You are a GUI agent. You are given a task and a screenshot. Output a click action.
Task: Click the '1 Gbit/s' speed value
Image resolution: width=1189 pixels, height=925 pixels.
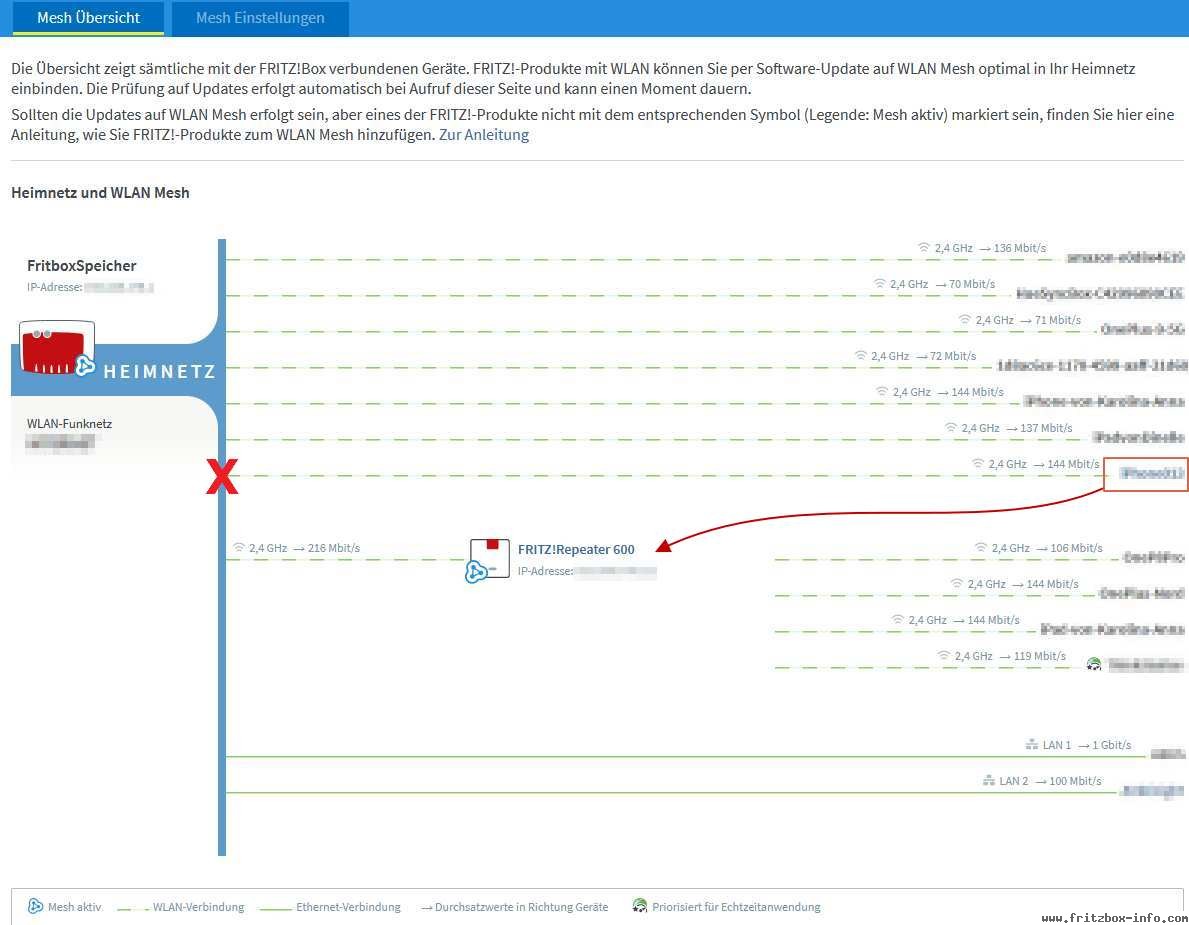point(1112,745)
